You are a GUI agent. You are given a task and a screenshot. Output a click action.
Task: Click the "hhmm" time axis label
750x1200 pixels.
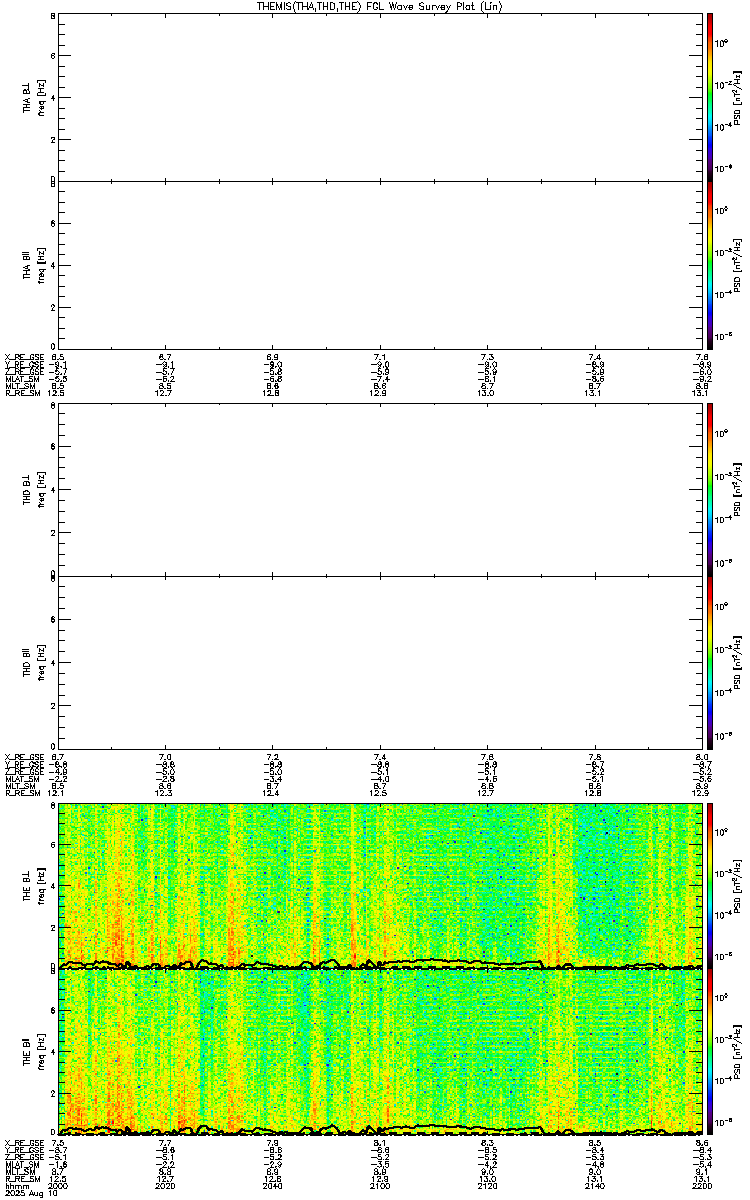tap(15, 1186)
